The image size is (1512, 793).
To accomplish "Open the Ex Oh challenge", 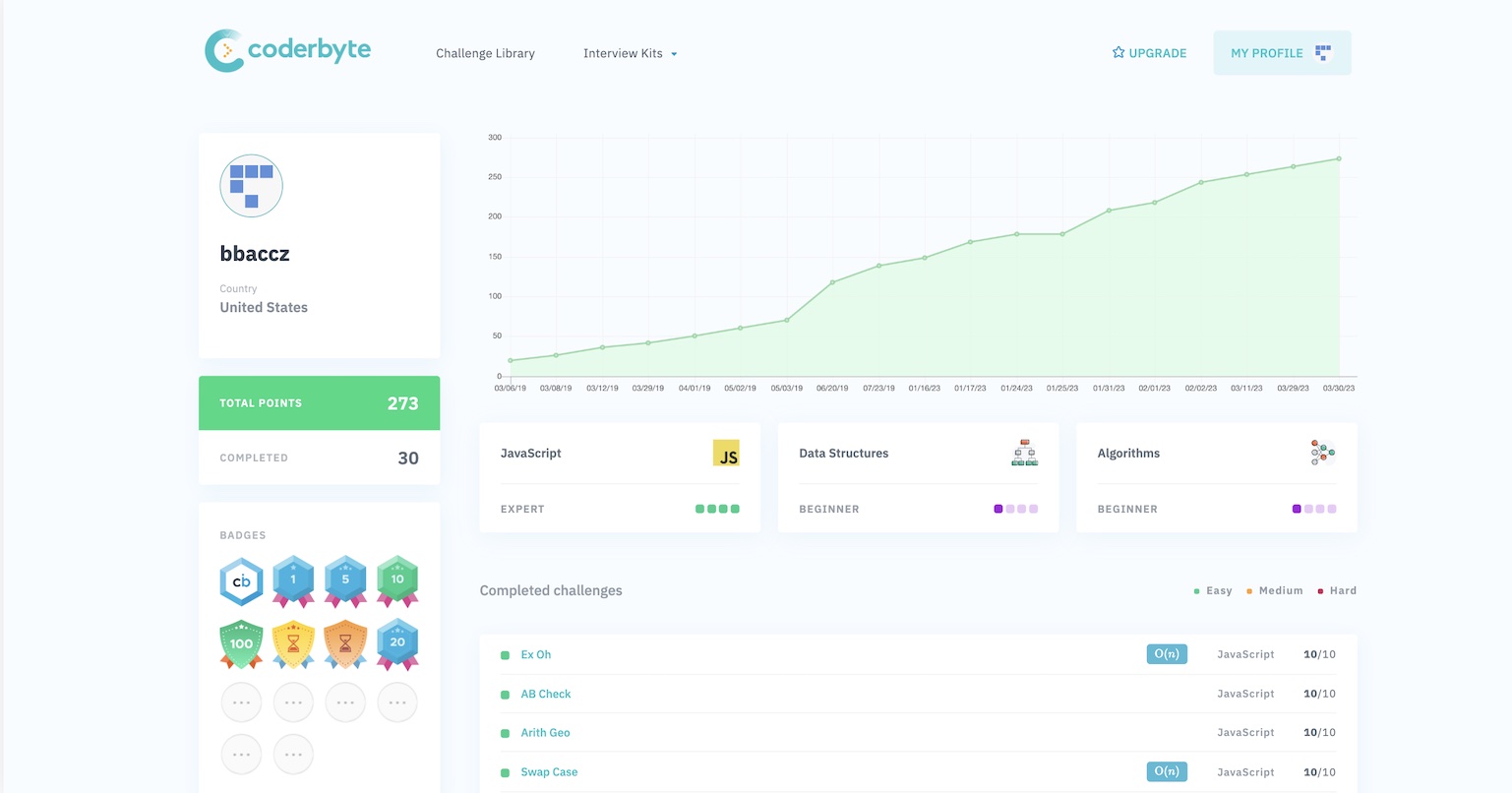I will coord(536,654).
